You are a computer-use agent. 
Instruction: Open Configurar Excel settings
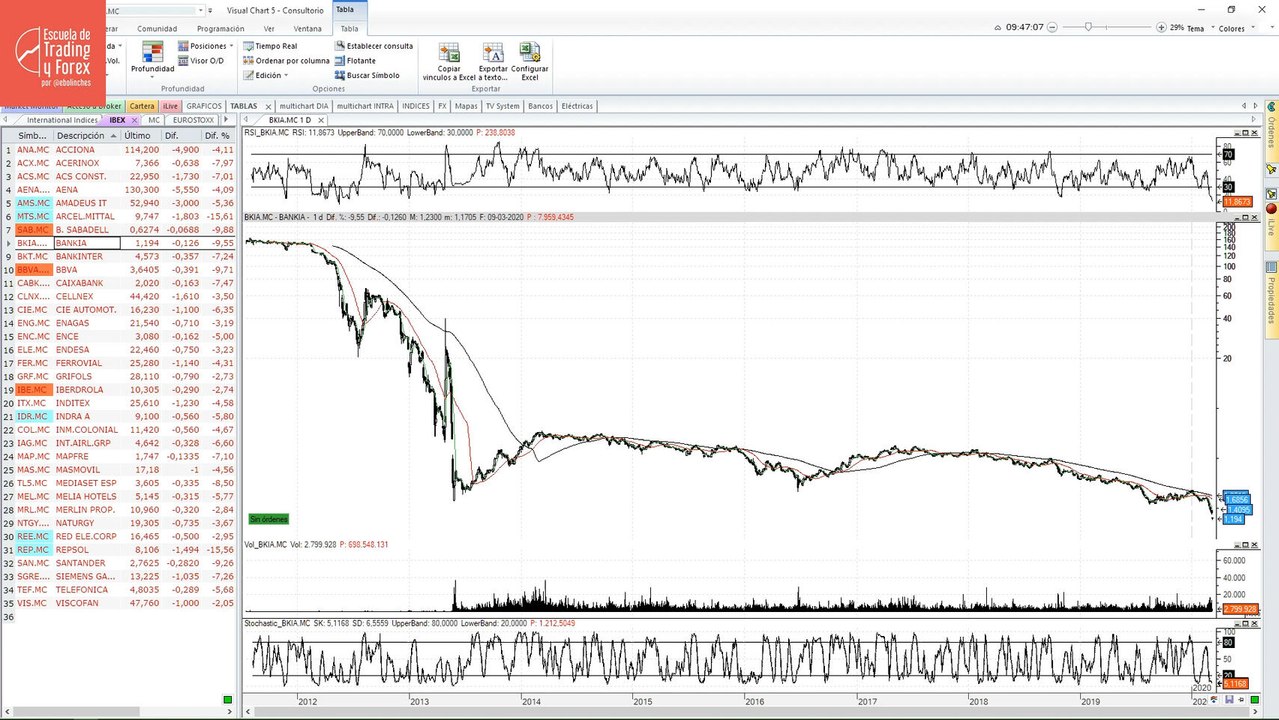529,61
